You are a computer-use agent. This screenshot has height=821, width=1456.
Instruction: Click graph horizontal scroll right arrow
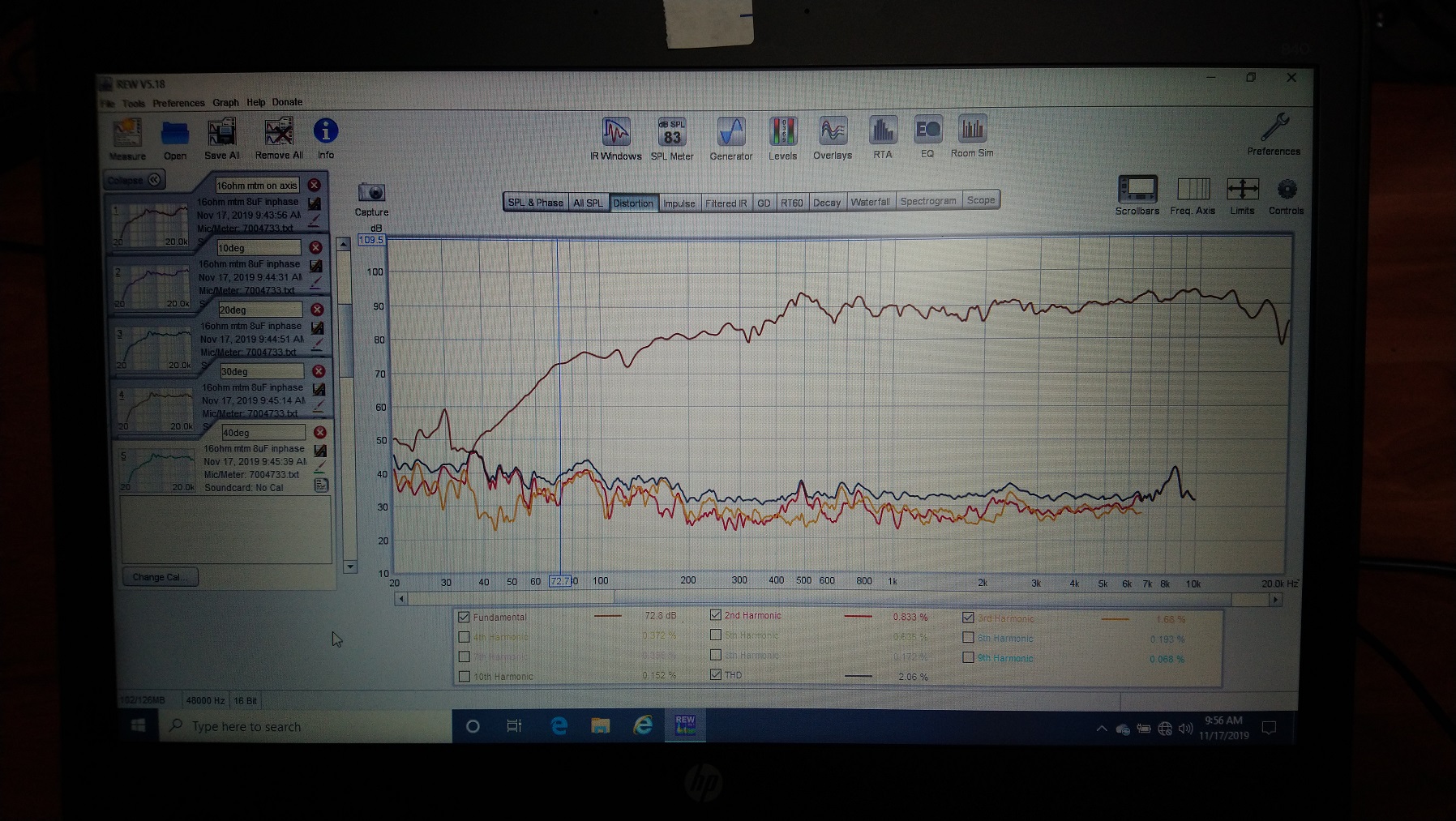pos(1275,600)
